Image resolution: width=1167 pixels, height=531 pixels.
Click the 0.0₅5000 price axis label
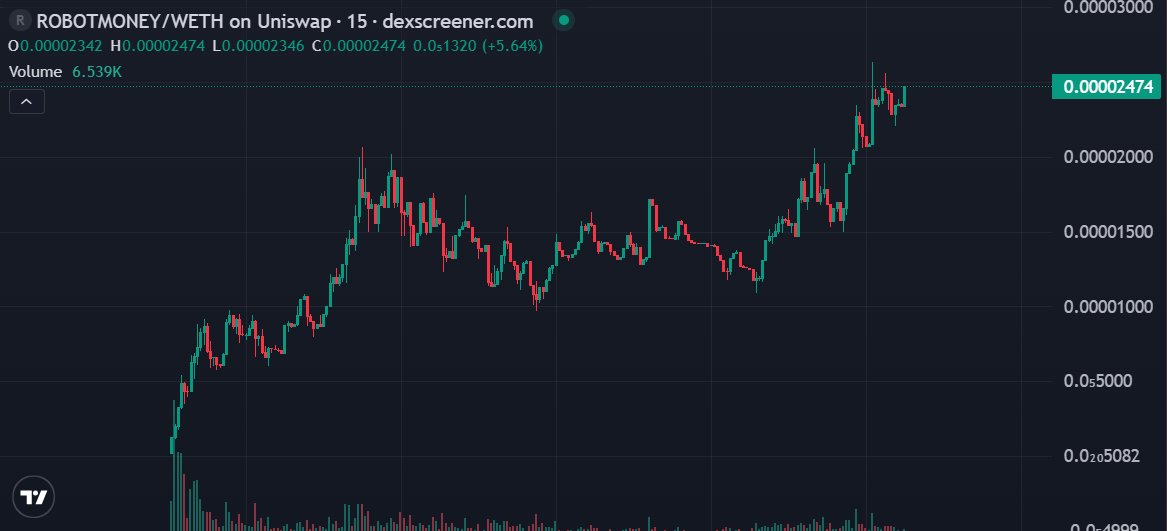pyautogui.click(x=1098, y=381)
